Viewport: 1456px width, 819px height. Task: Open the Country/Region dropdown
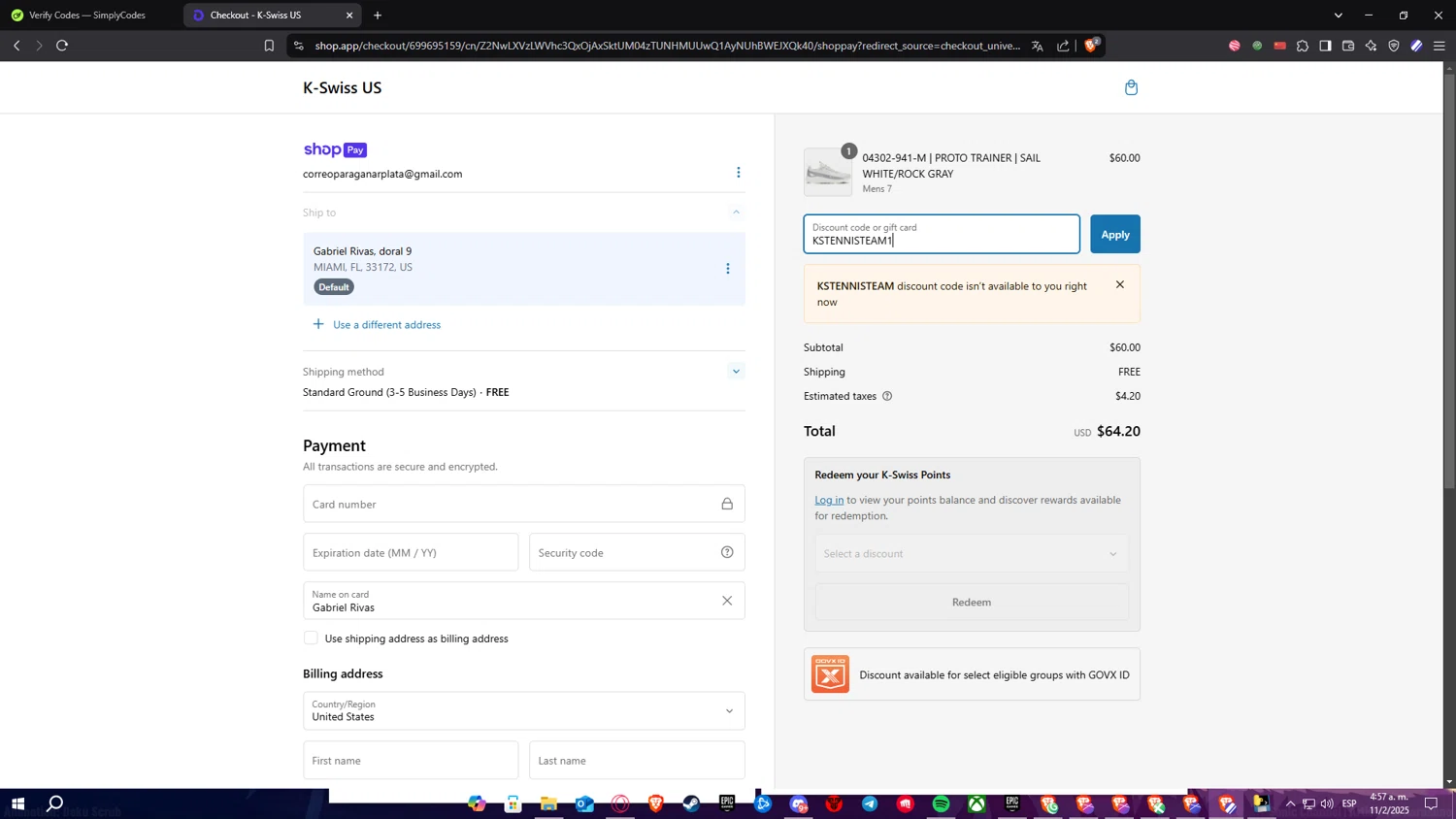[524, 710]
